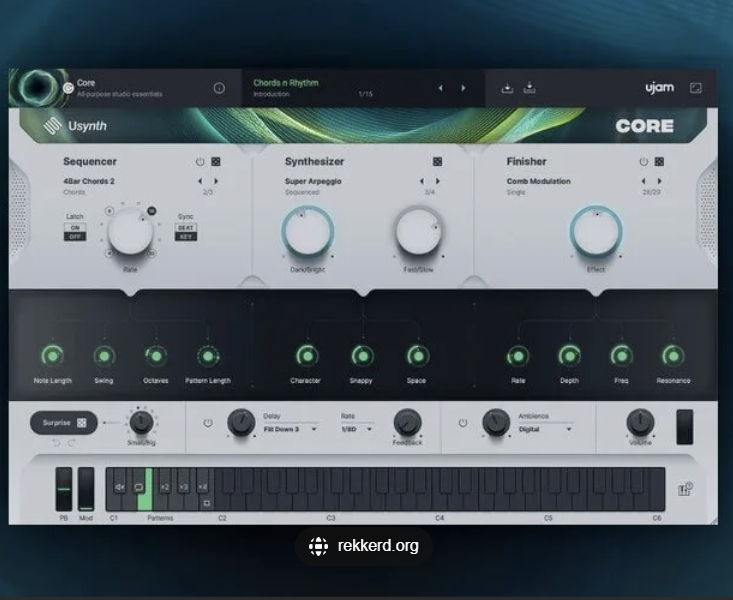The width and height of the screenshot is (733, 600).
Task: Open the Ambience Digital dropdown
Action: coord(545,429)
